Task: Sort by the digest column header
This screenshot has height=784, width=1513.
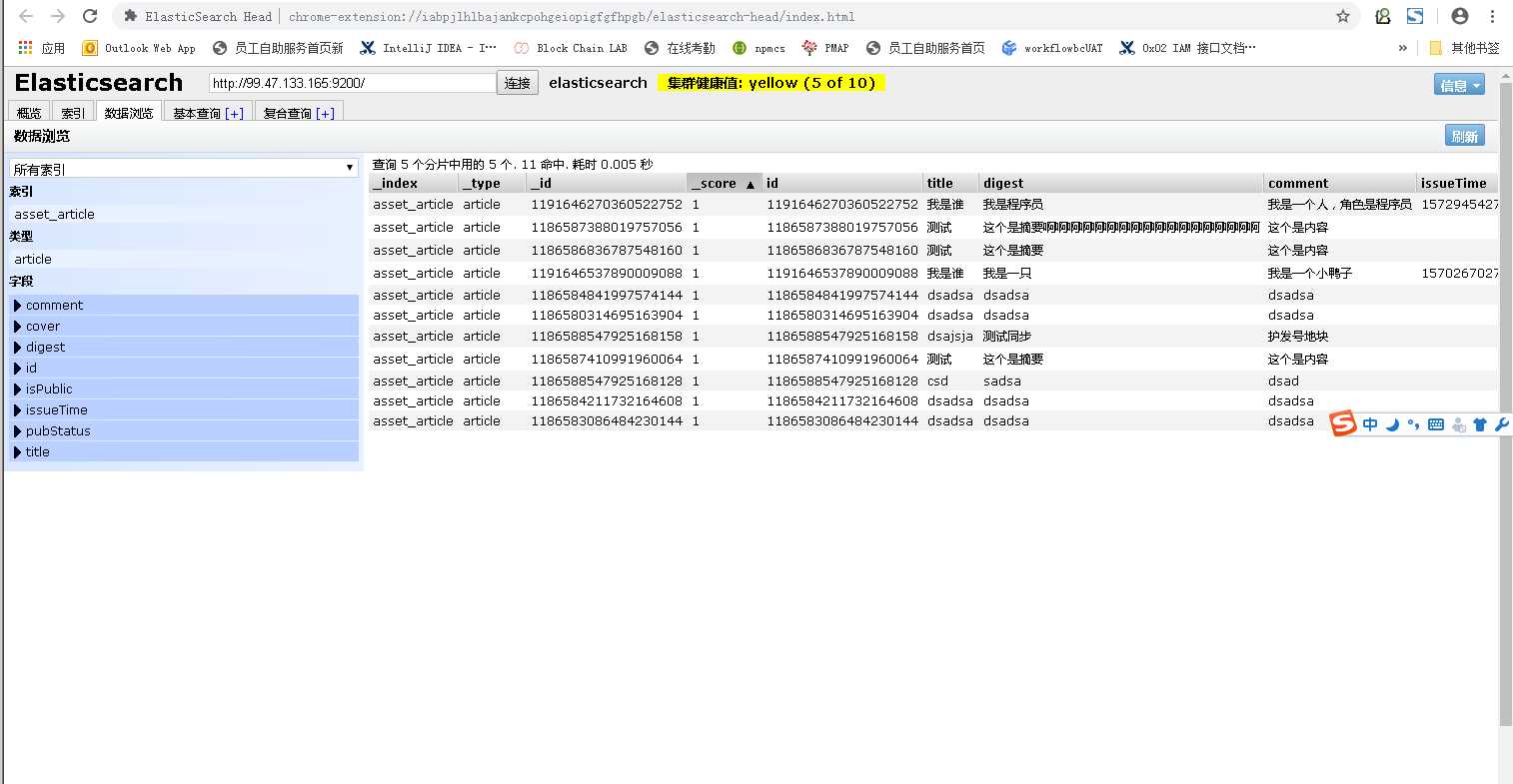Action: (1121, 183)
